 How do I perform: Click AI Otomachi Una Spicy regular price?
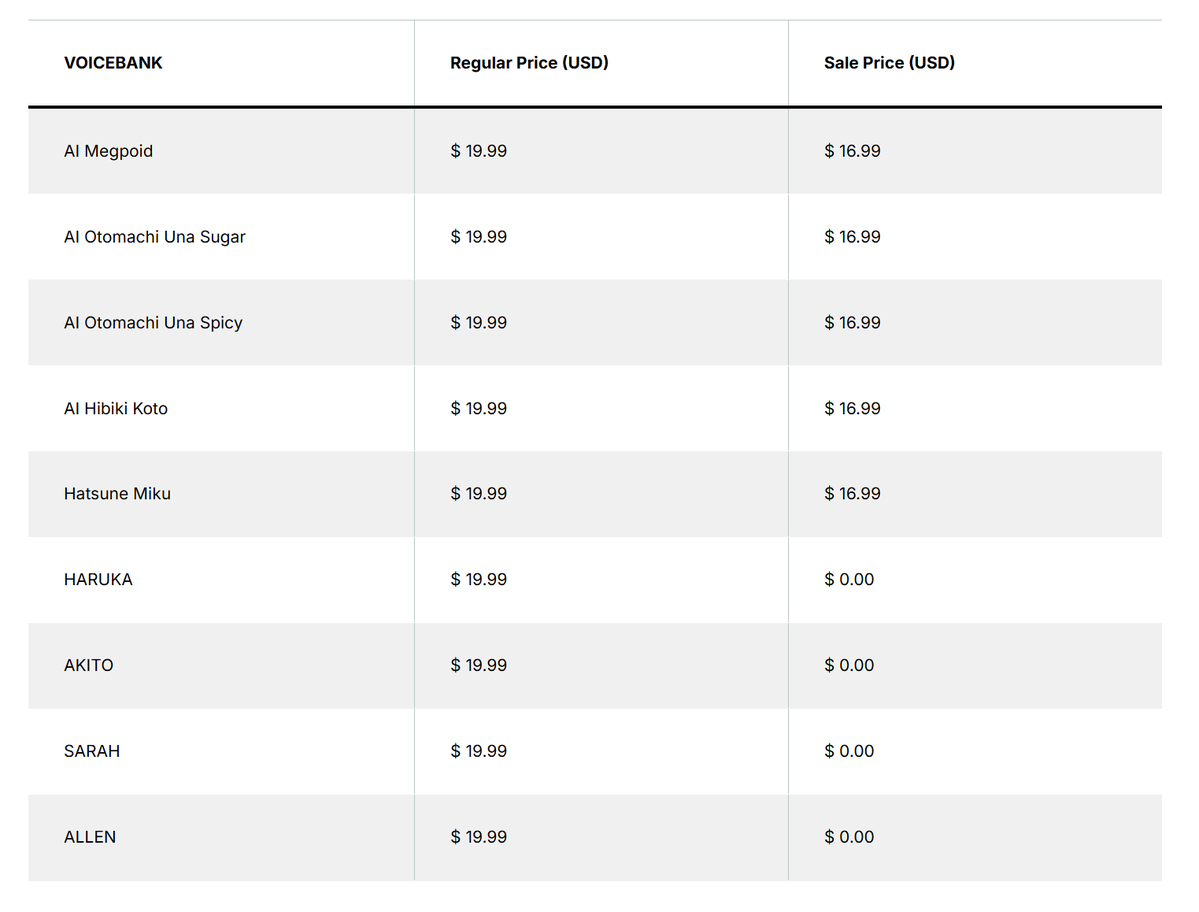tap(479, 323)
